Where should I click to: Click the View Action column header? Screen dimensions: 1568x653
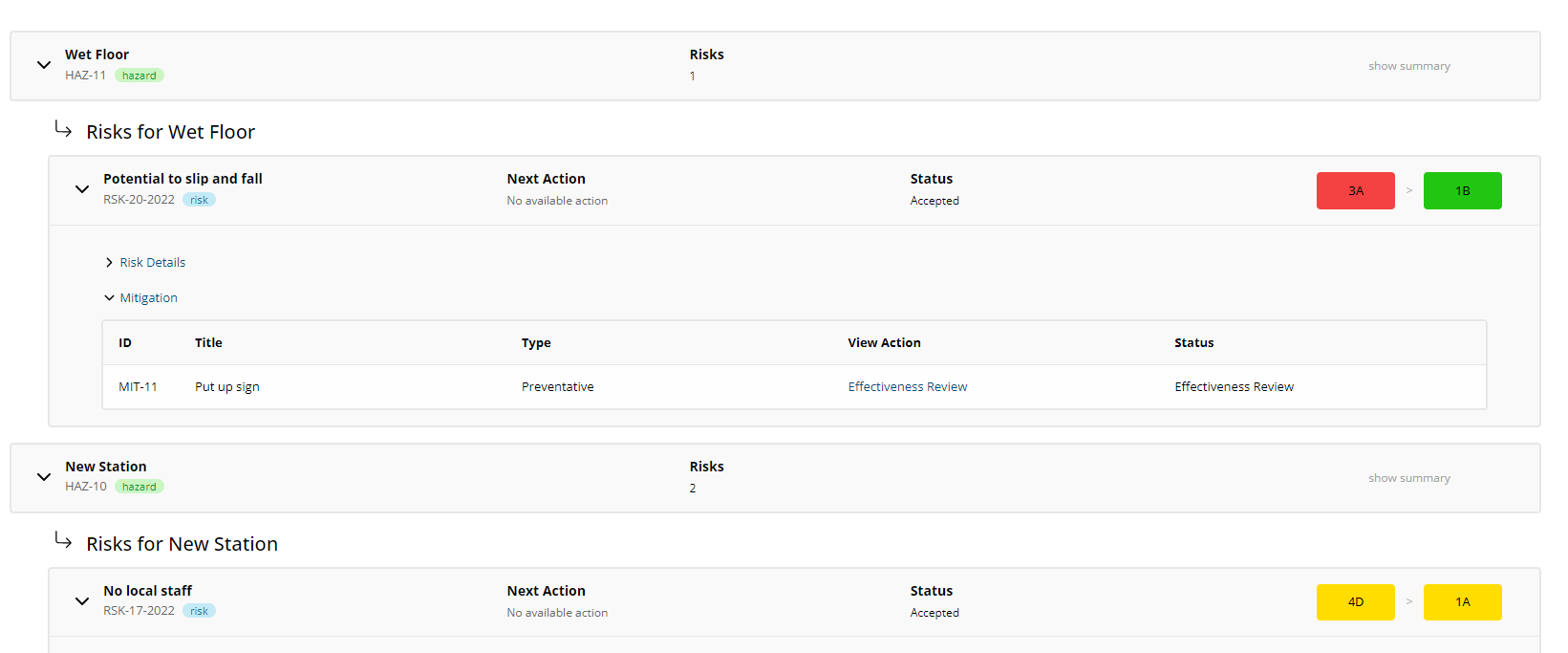tap(885, 343)
